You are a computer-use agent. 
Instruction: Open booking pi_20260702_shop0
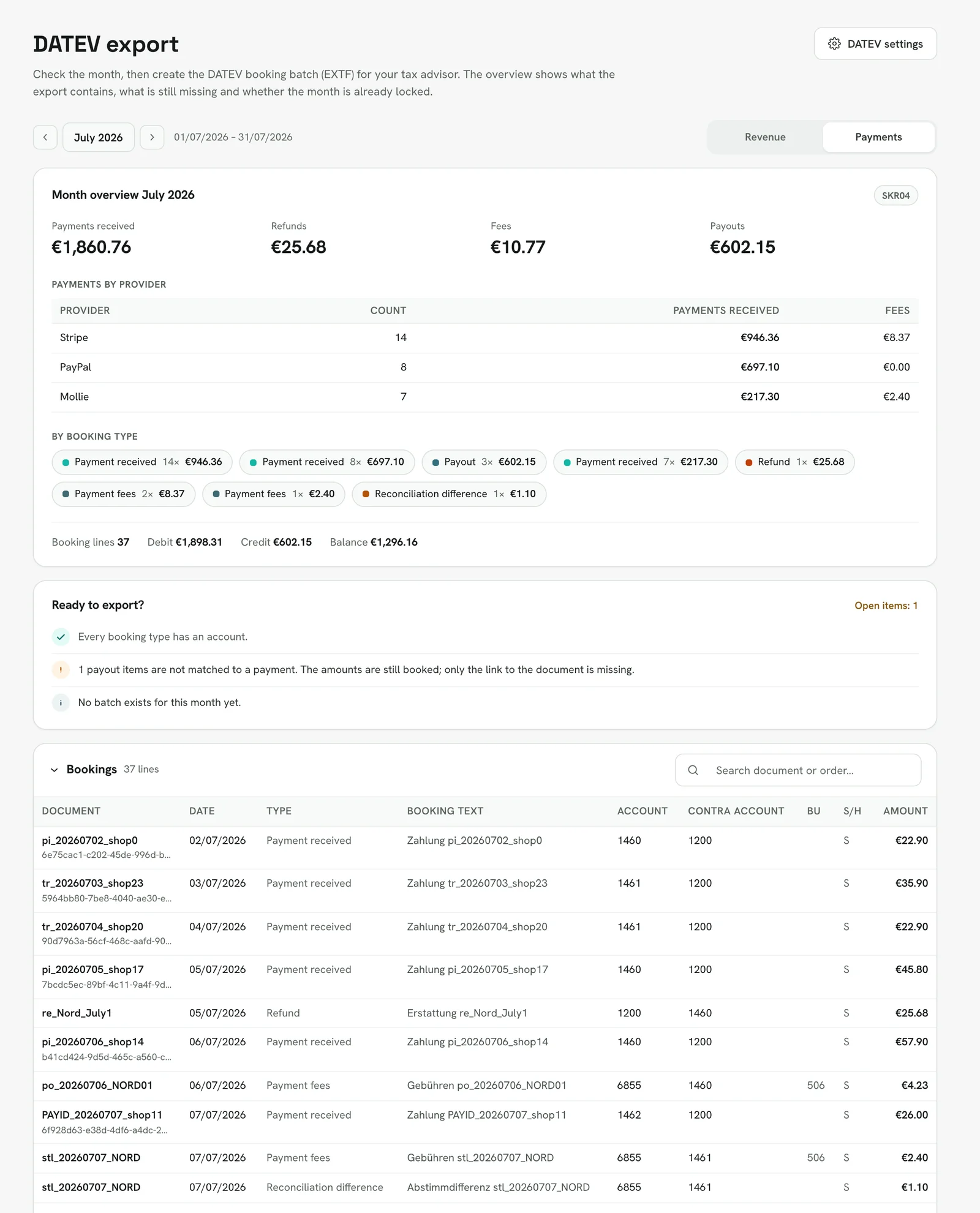click(485, 847)
